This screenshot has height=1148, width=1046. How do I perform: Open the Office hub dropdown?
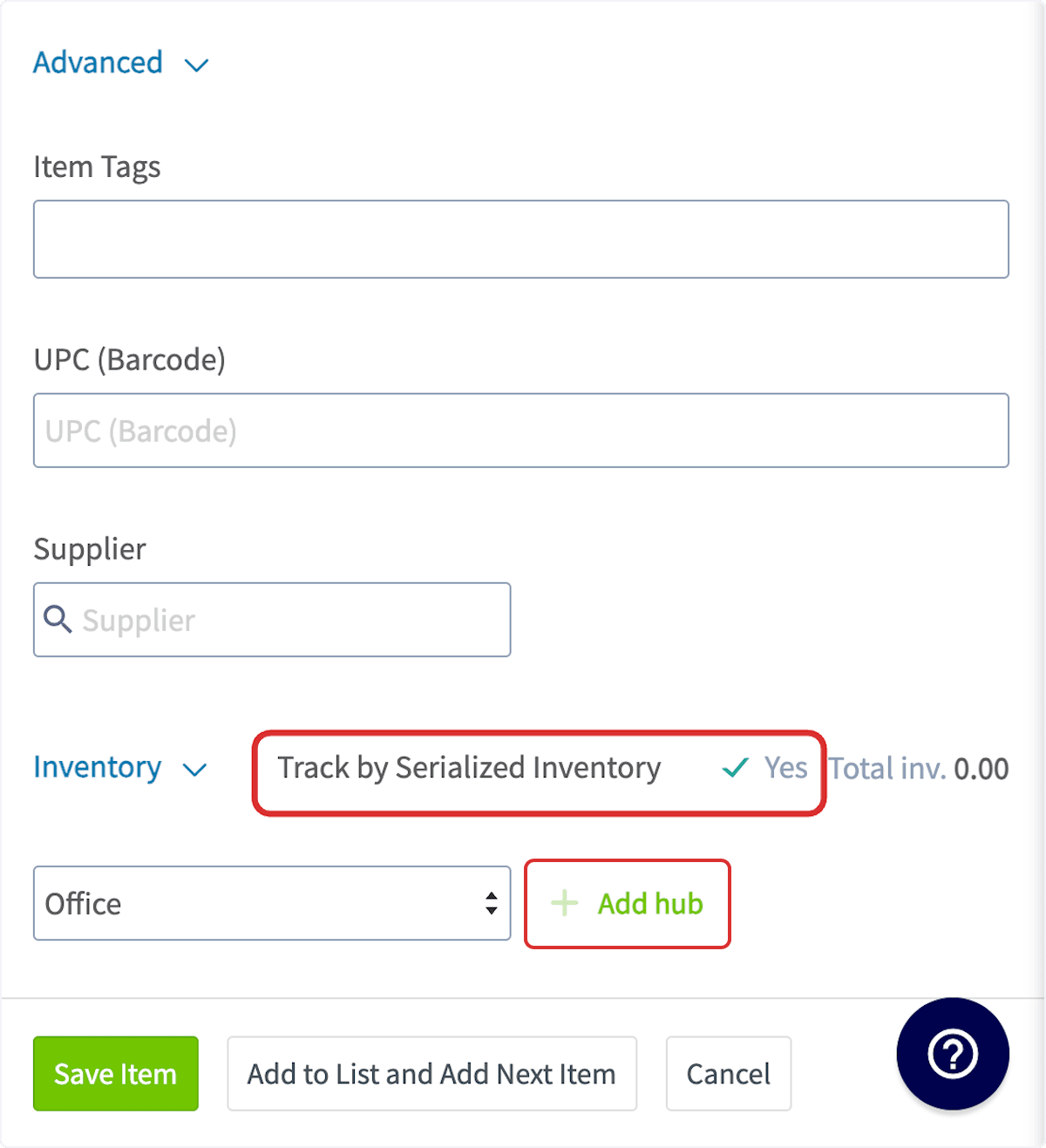(x=271, y=903)
